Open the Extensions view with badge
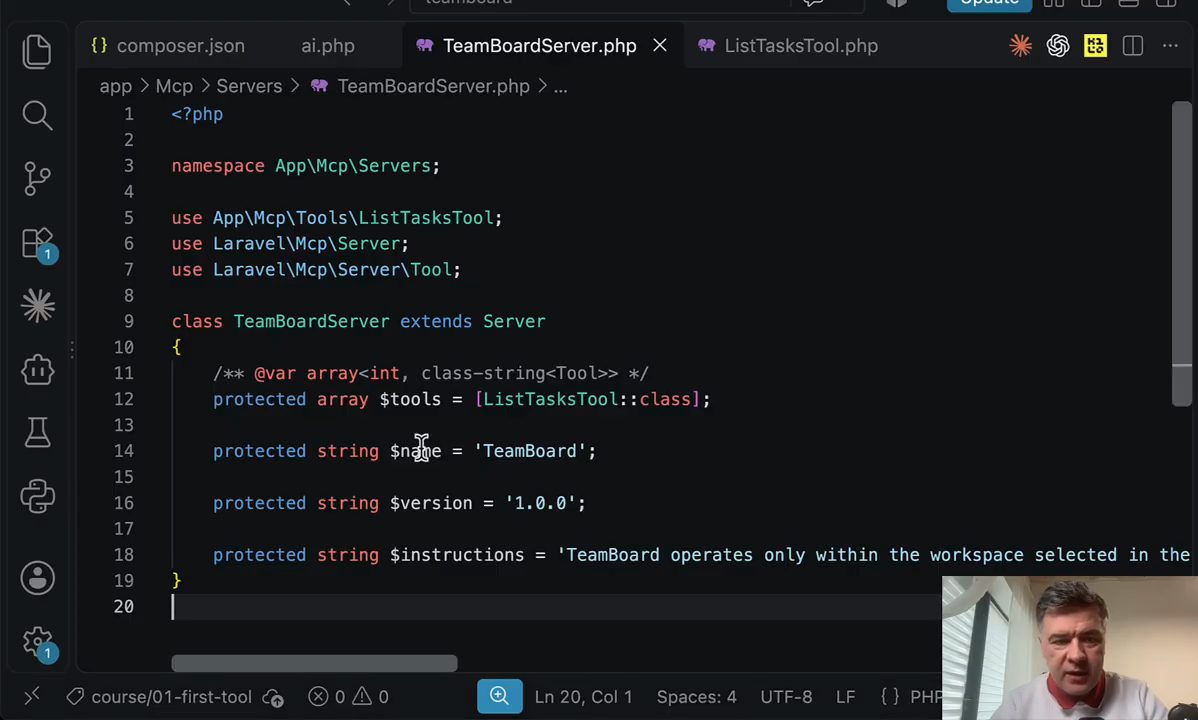Viewport: 1198px width, 720px height. point(38,244)
